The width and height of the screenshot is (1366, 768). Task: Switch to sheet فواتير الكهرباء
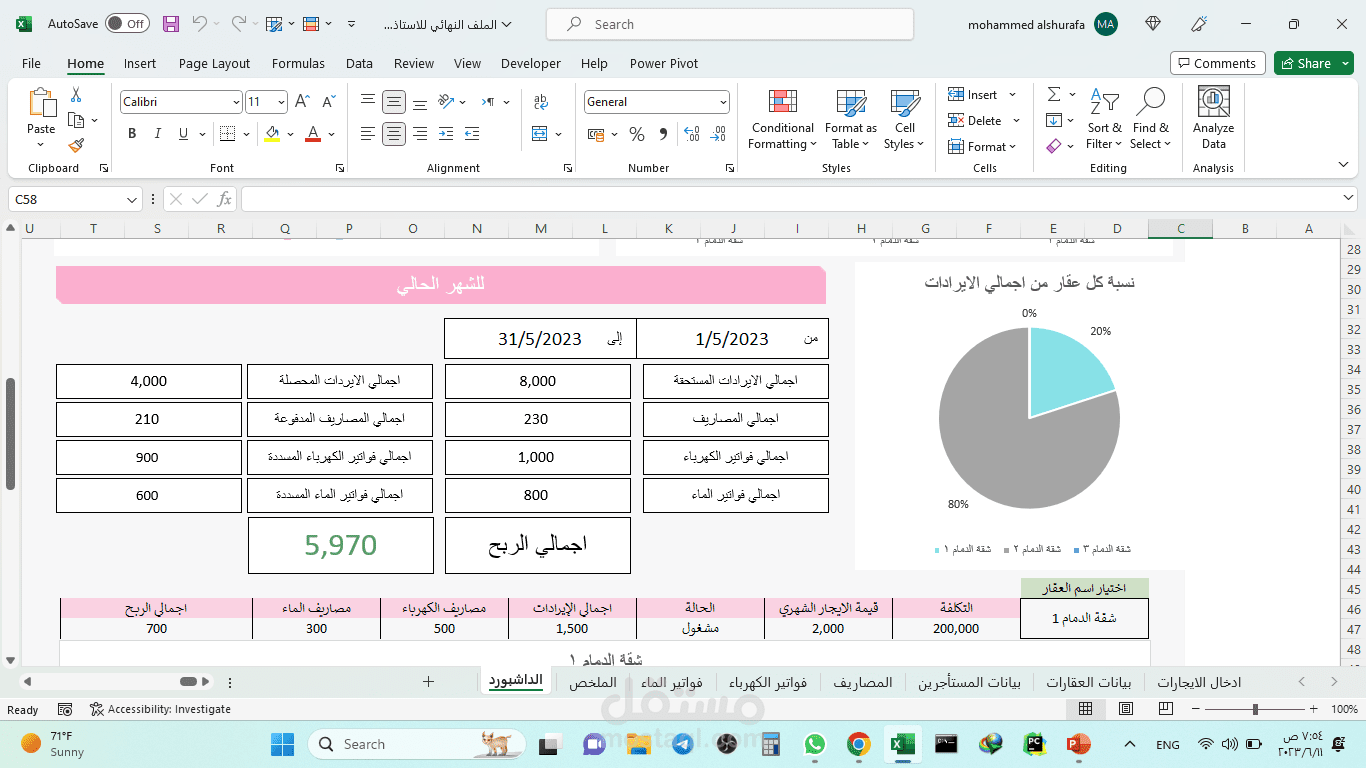click(768, 682)
